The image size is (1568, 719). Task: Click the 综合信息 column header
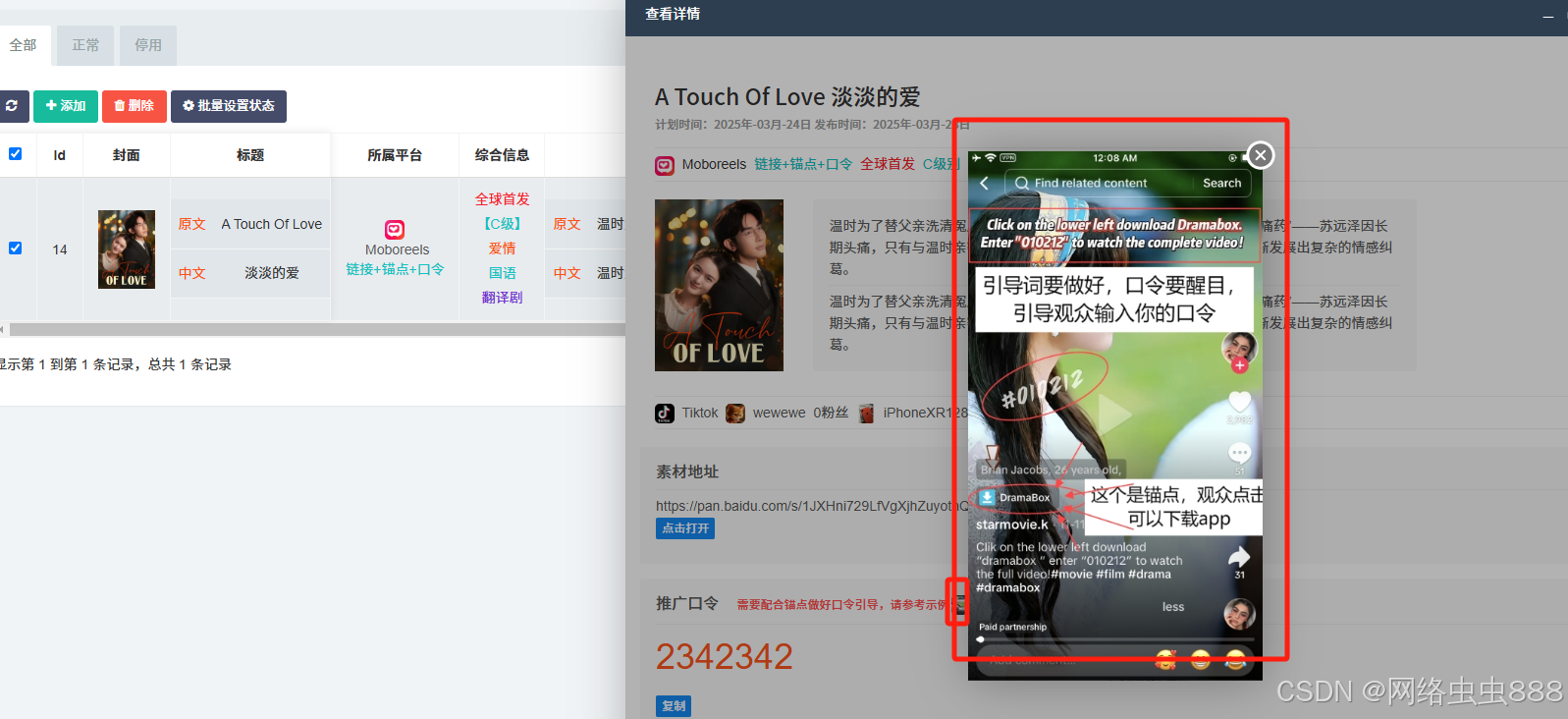(x=502, y=155)
